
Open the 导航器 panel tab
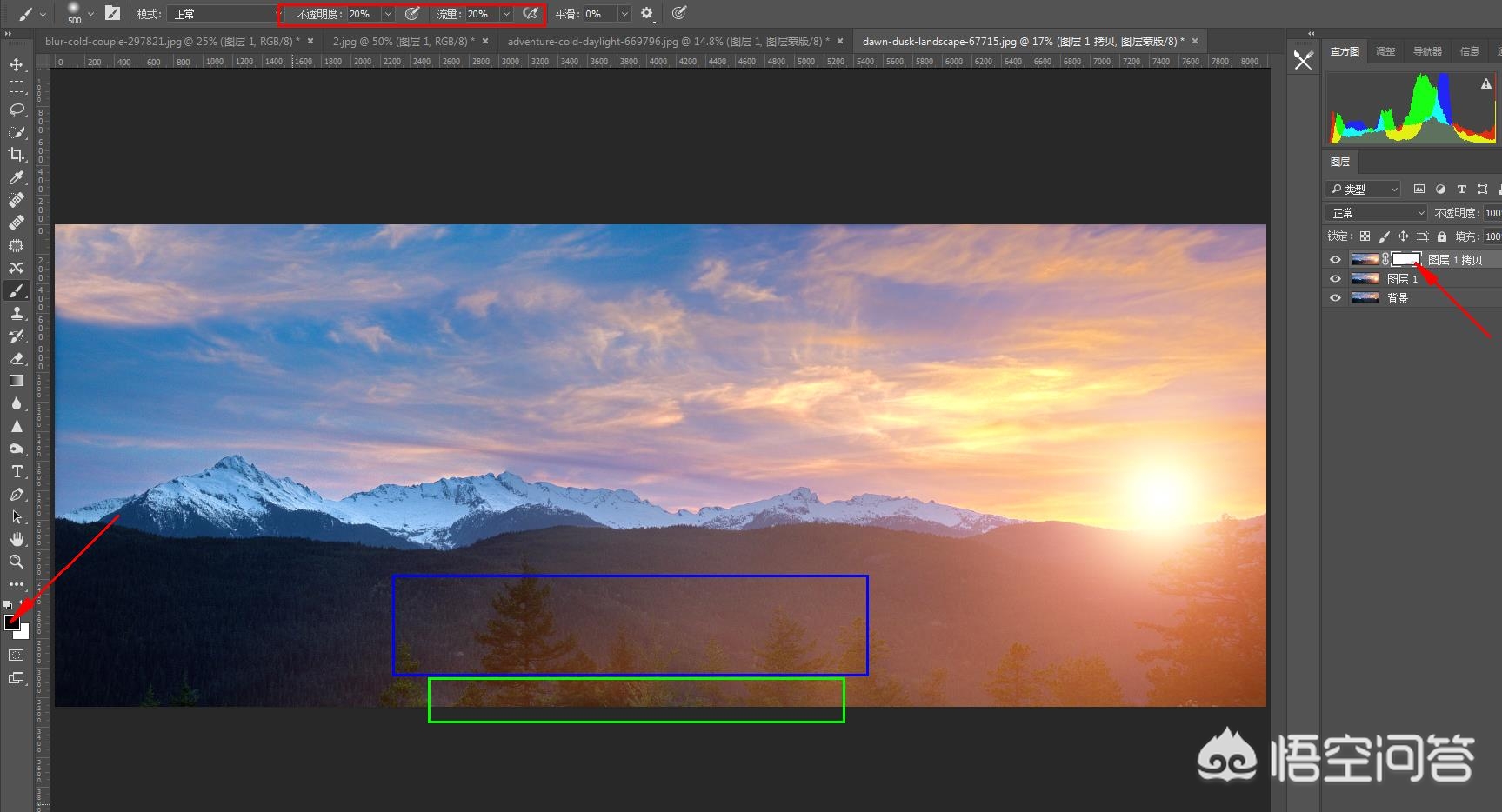[1427, 51]
